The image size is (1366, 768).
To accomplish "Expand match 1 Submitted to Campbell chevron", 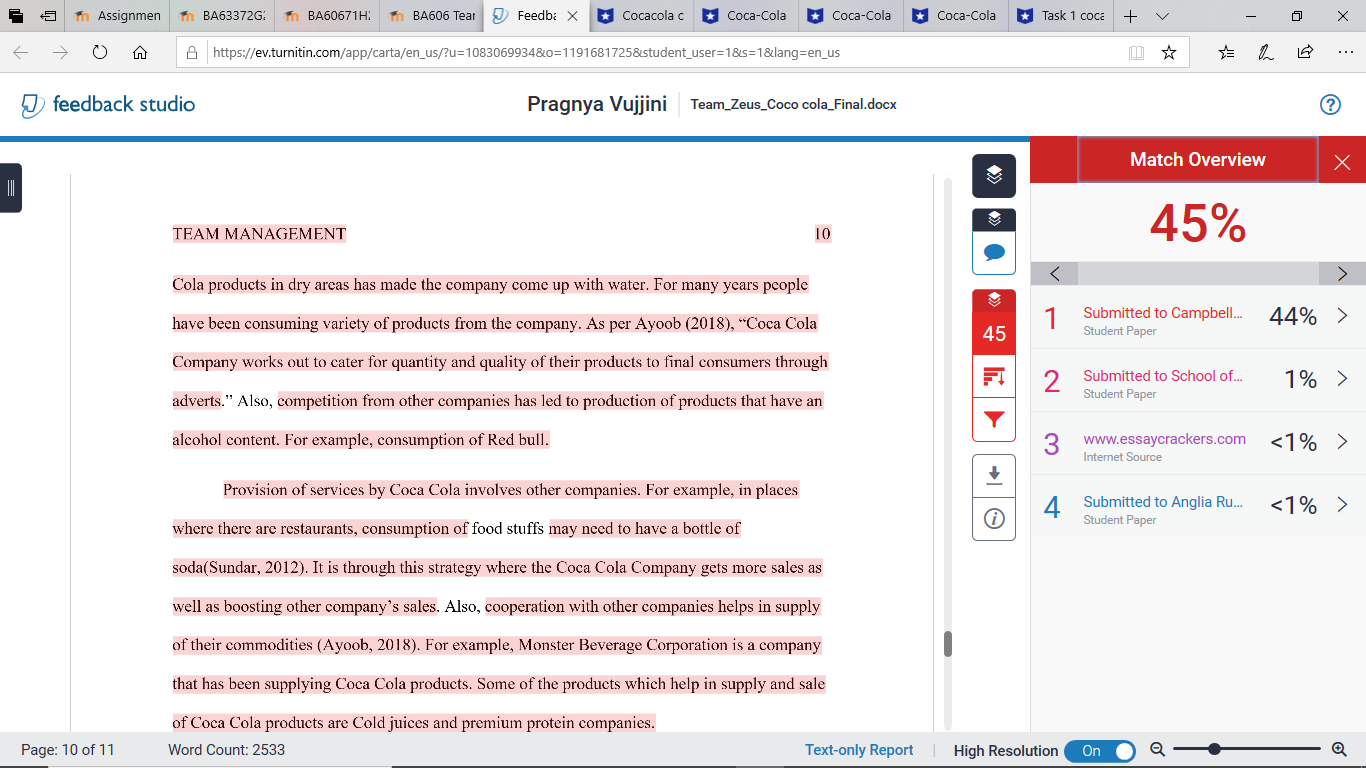I will (x=1342, y=316).
